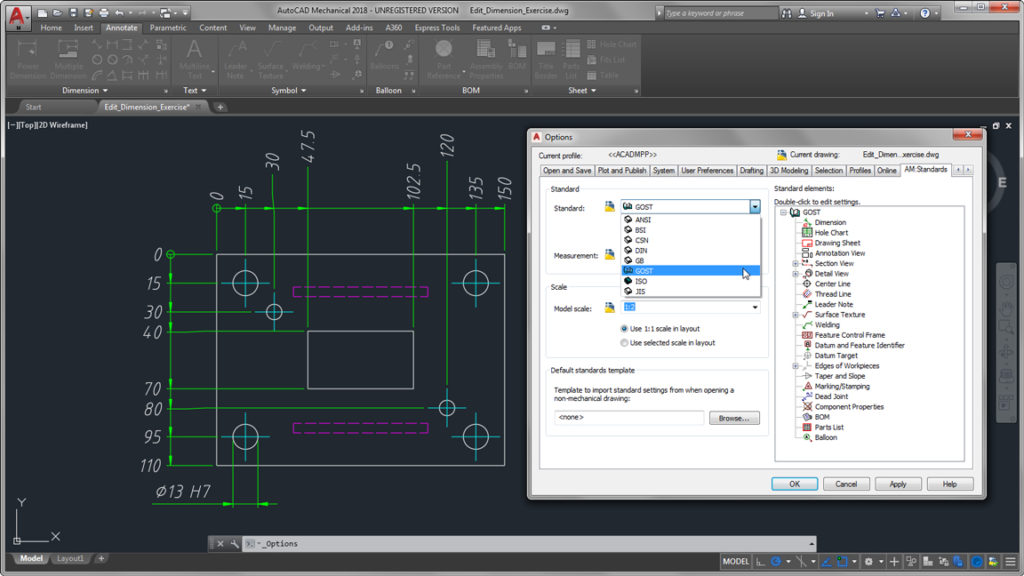Click the default standards template path field
The width and height of the screenshot is (1024, 576).
(629, 418)
